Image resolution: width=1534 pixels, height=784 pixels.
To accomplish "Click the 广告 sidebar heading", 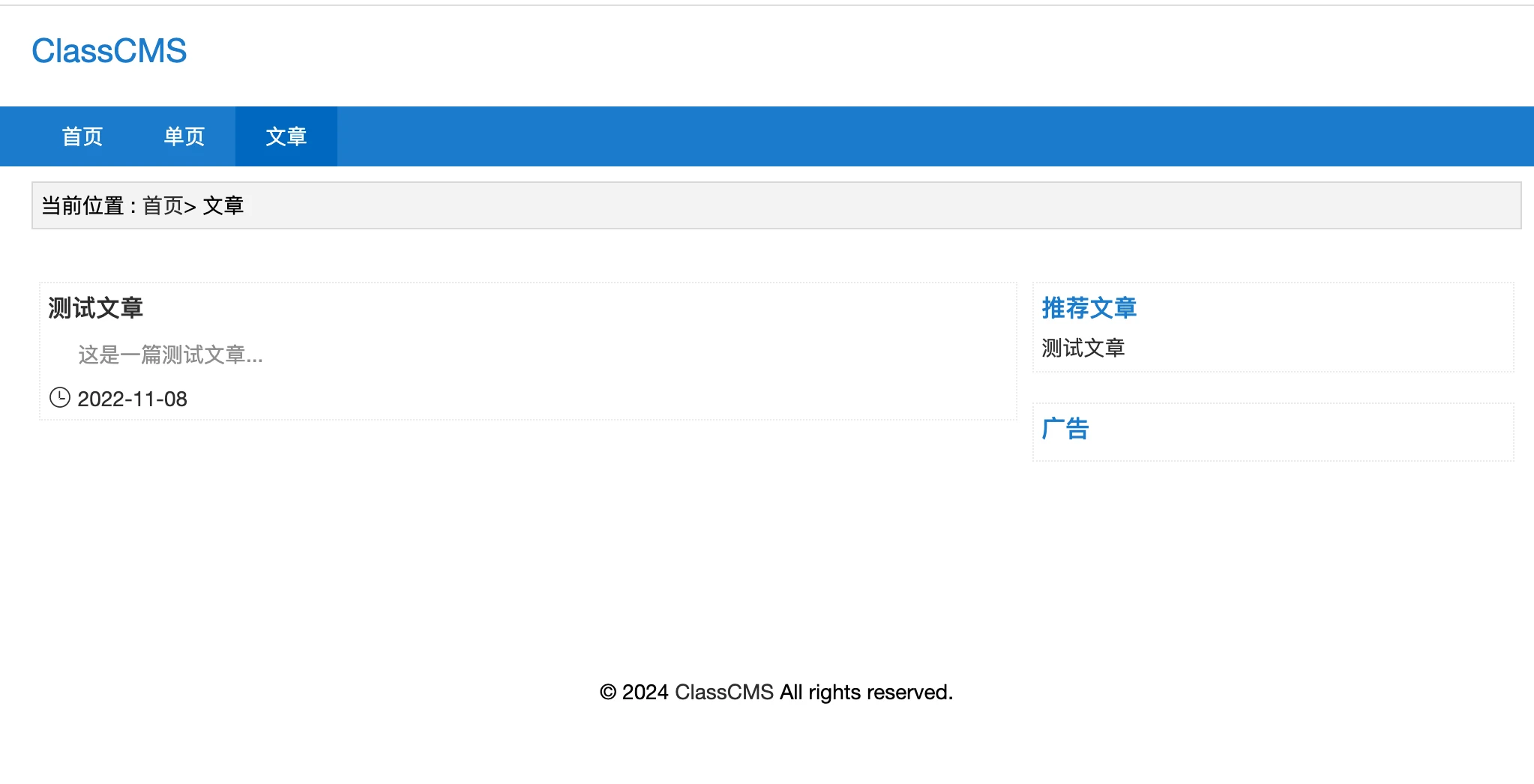I will (x=1065, y=429).
